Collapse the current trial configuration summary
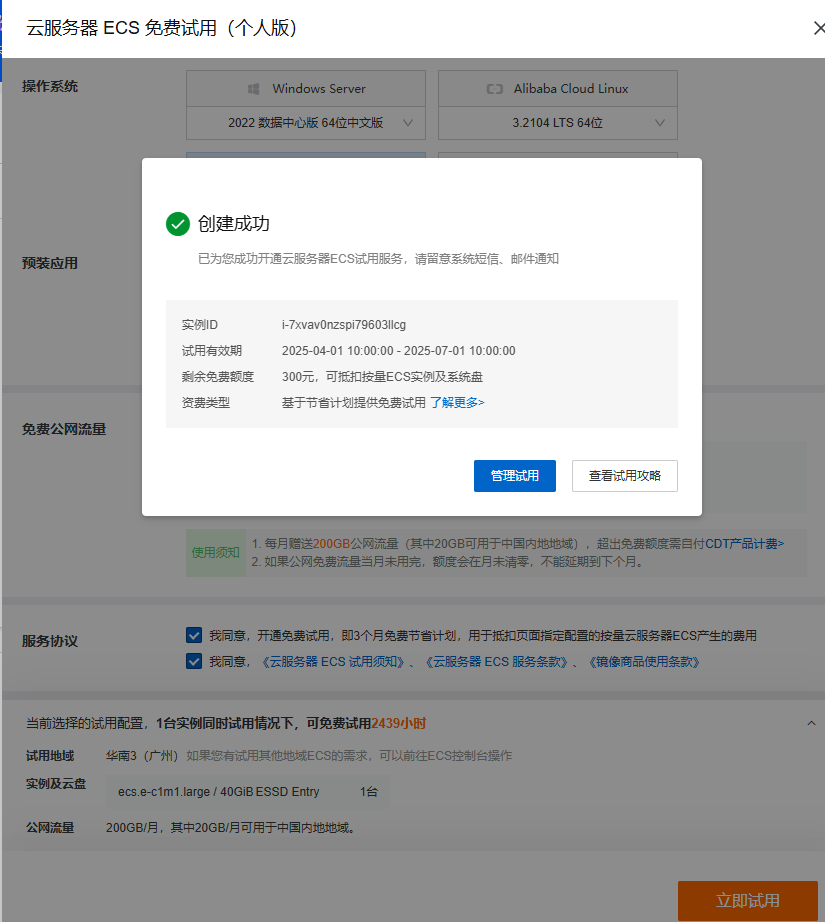 [809, 722]
